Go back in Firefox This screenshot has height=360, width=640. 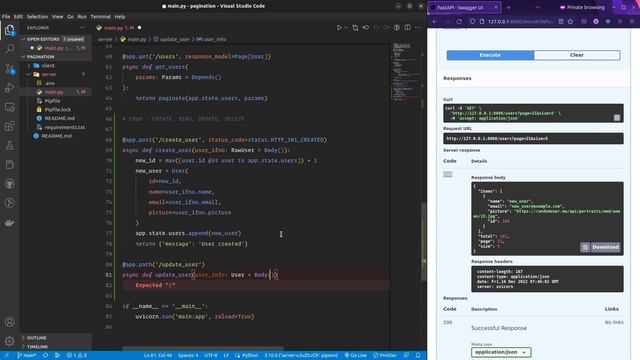click(435, 21)
